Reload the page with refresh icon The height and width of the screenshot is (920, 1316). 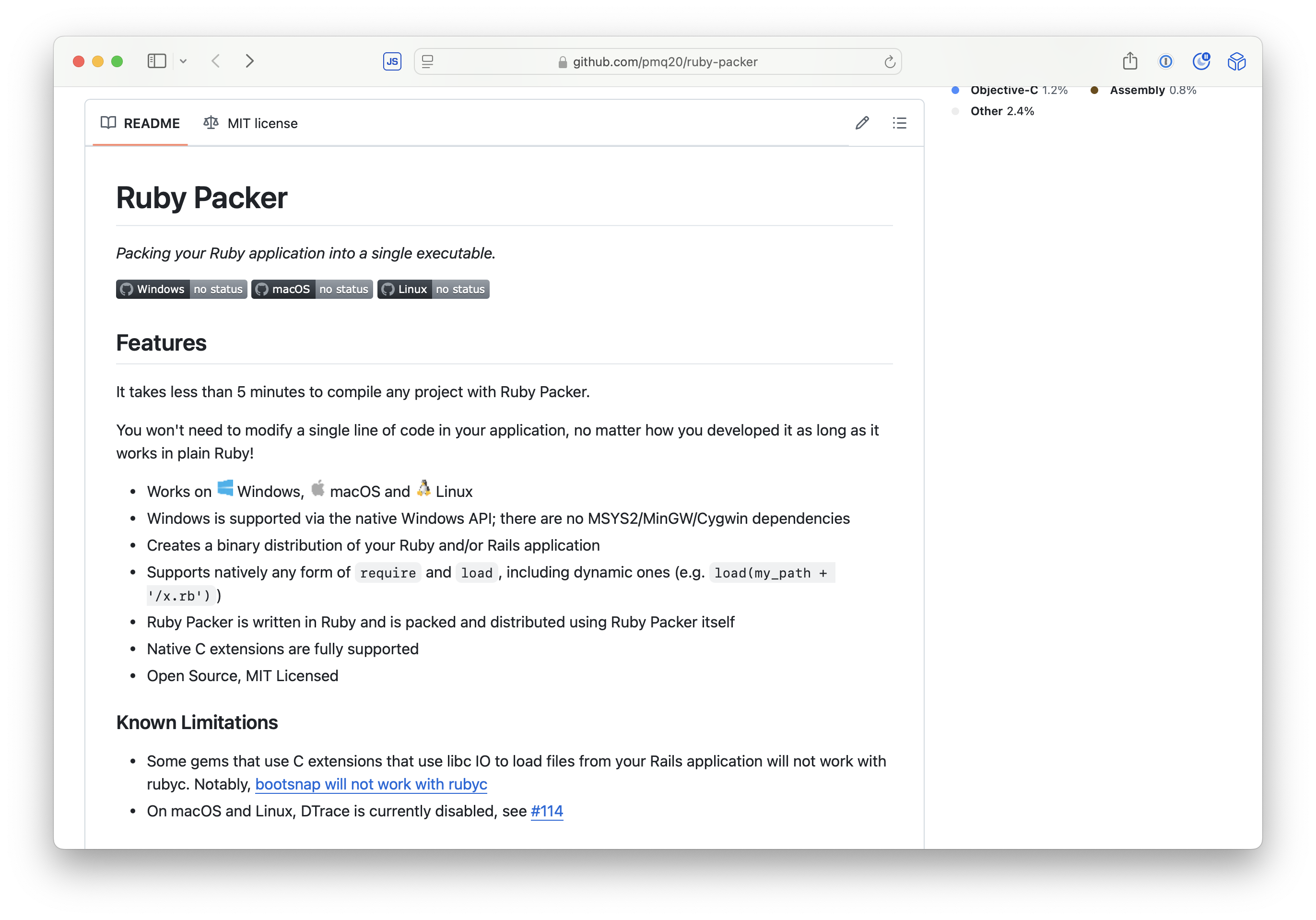[890, 62]
